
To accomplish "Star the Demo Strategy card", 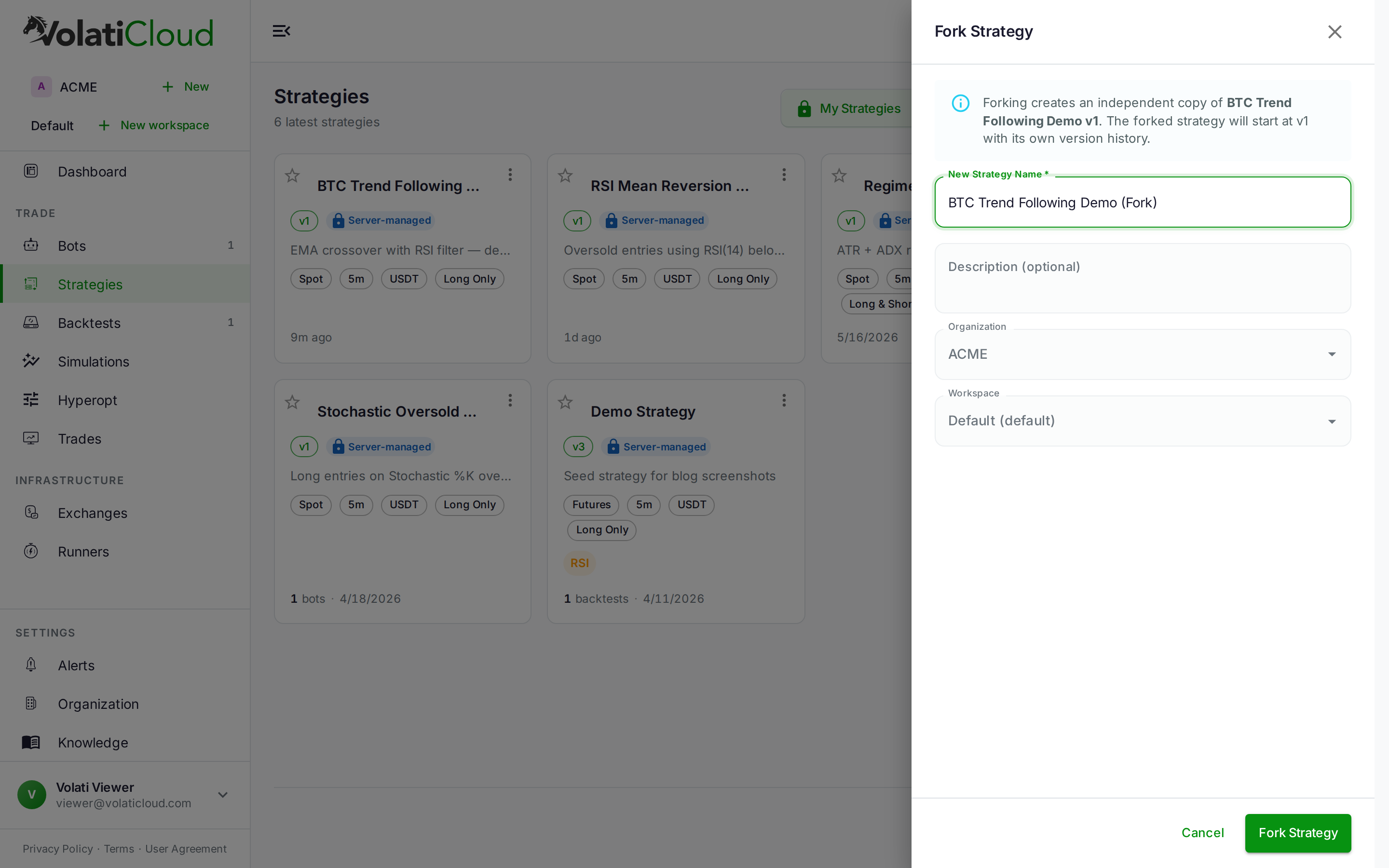I will coord(565,402).
